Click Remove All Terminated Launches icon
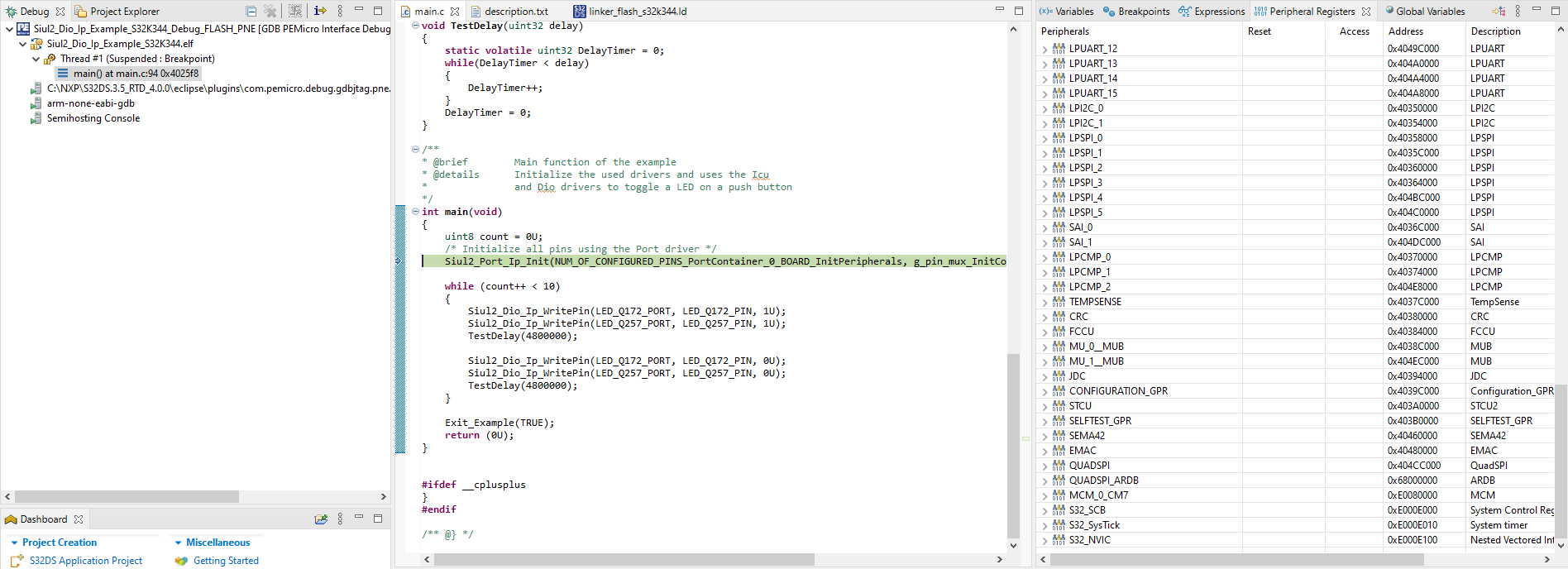The image size is (1568, 569). pyautogui.click(x=270, y=11)
